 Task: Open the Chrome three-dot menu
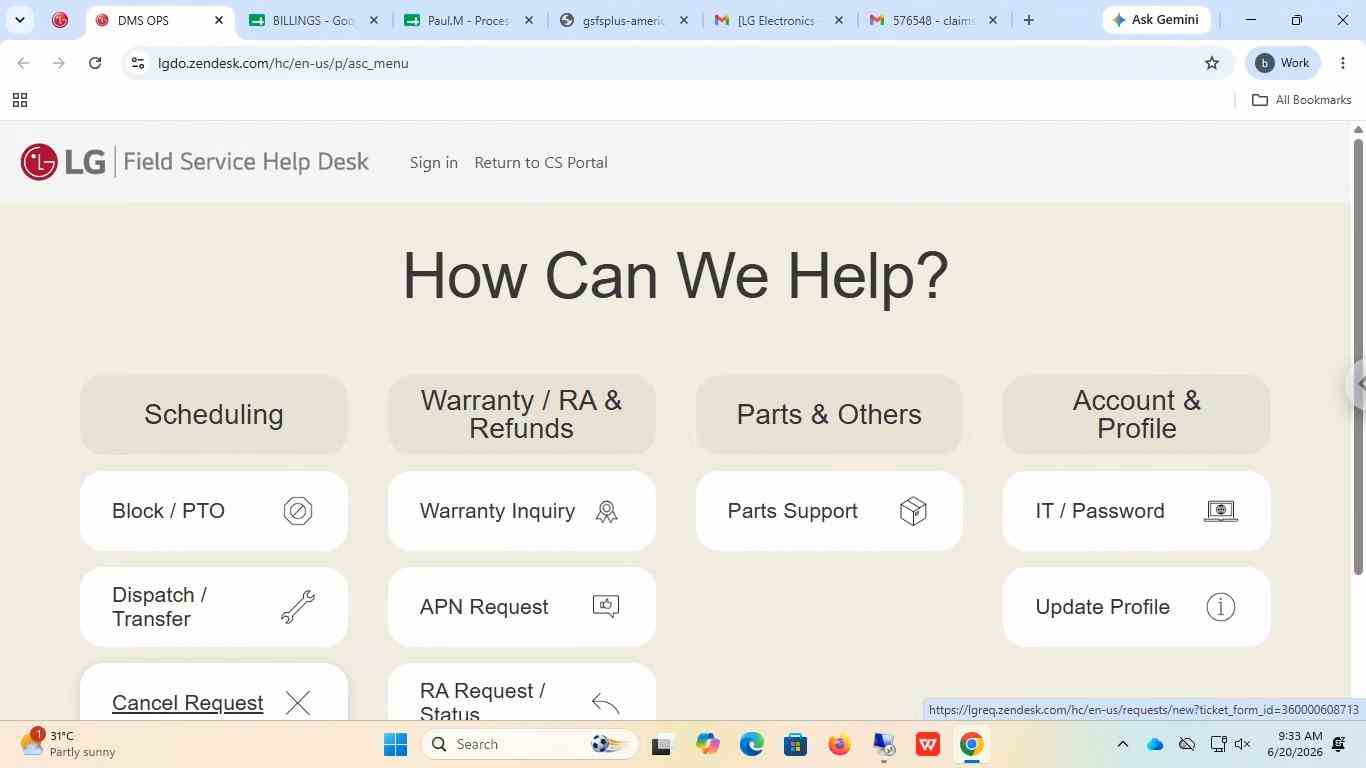pos(1343,63)
